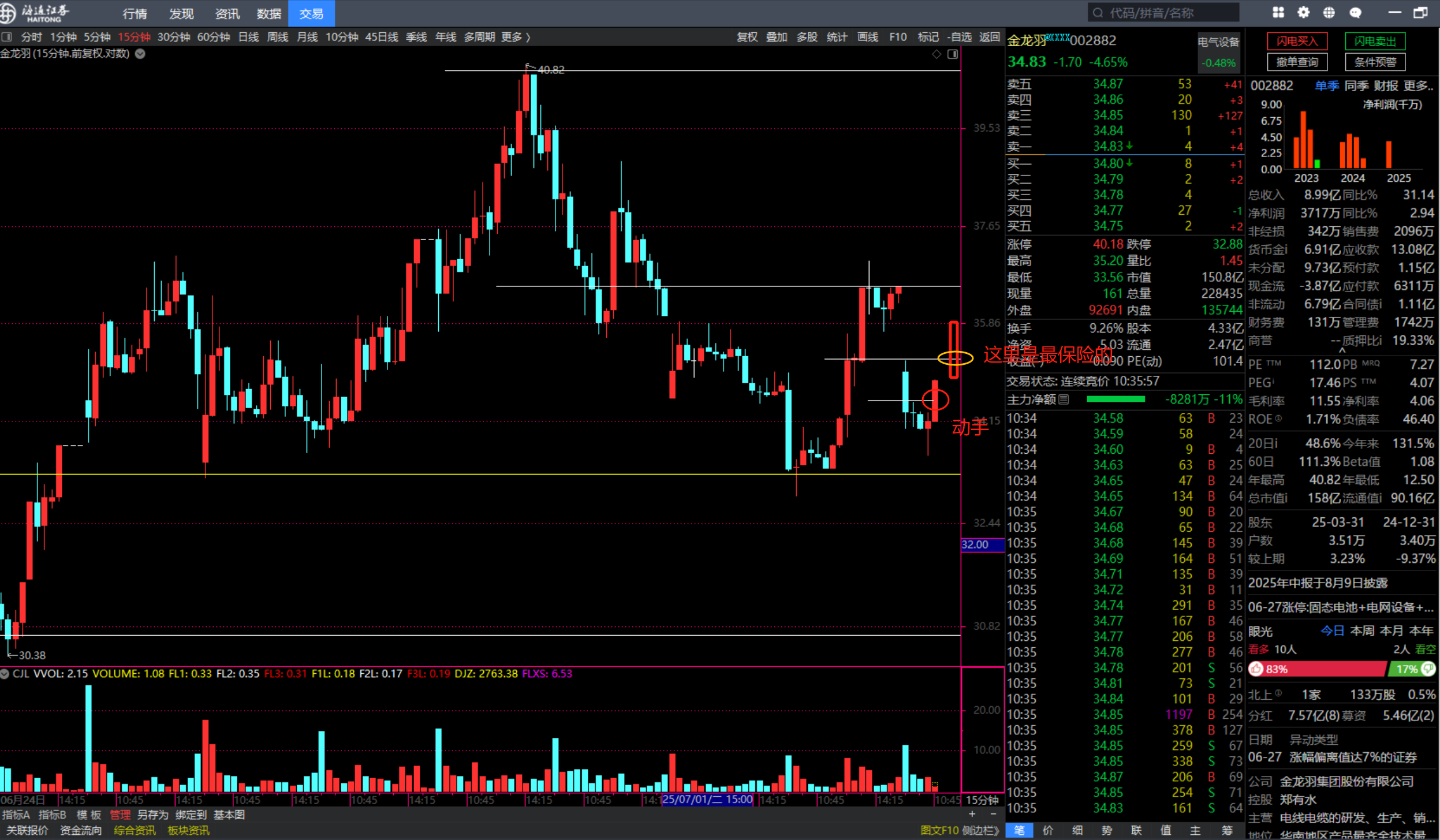This screenshot has width=1440, height=840.
Task: Toggle 复权 price adjustment
Action: (x=747, y=37)
